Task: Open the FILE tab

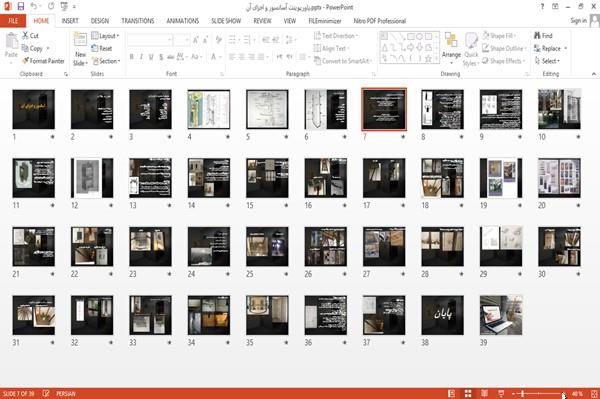Action: coord(13,21)
